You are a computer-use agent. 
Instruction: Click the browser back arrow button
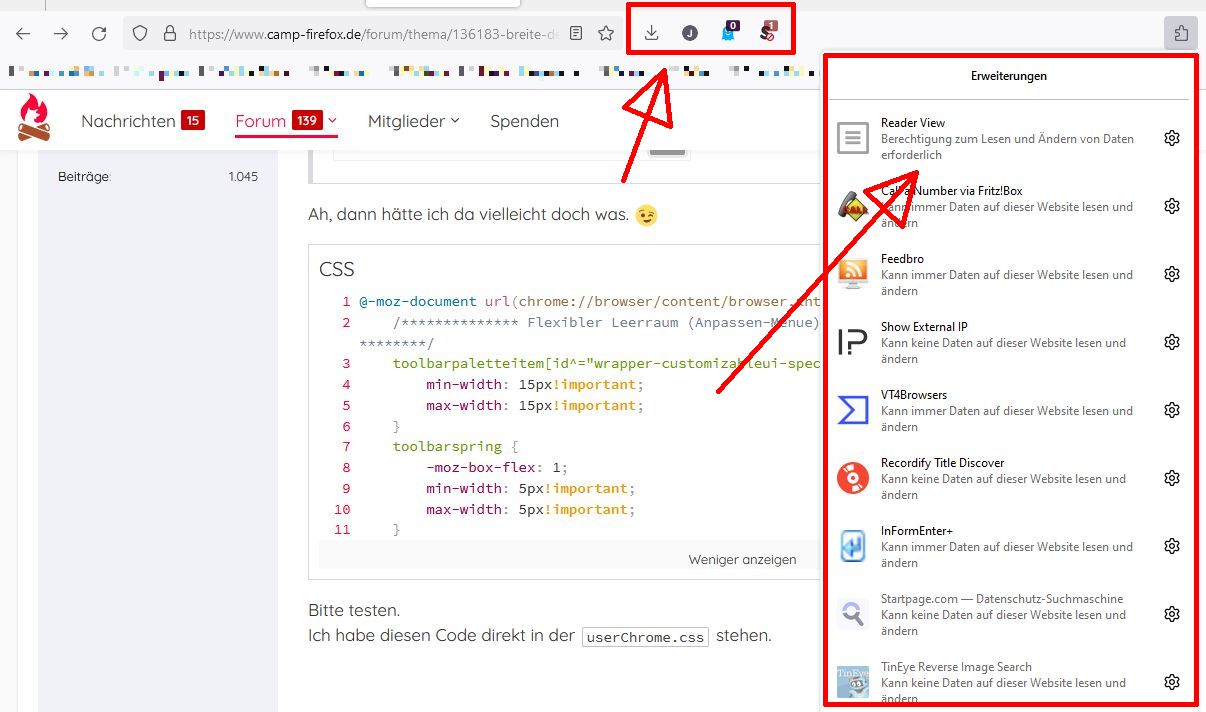23,34
